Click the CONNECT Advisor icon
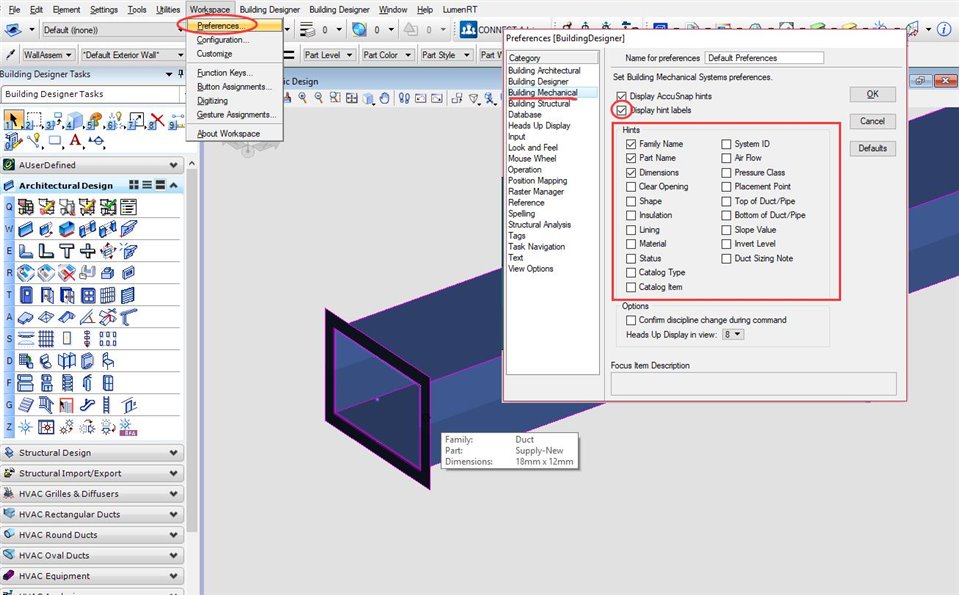The image size is (959, 595). [x=468, y=29]
